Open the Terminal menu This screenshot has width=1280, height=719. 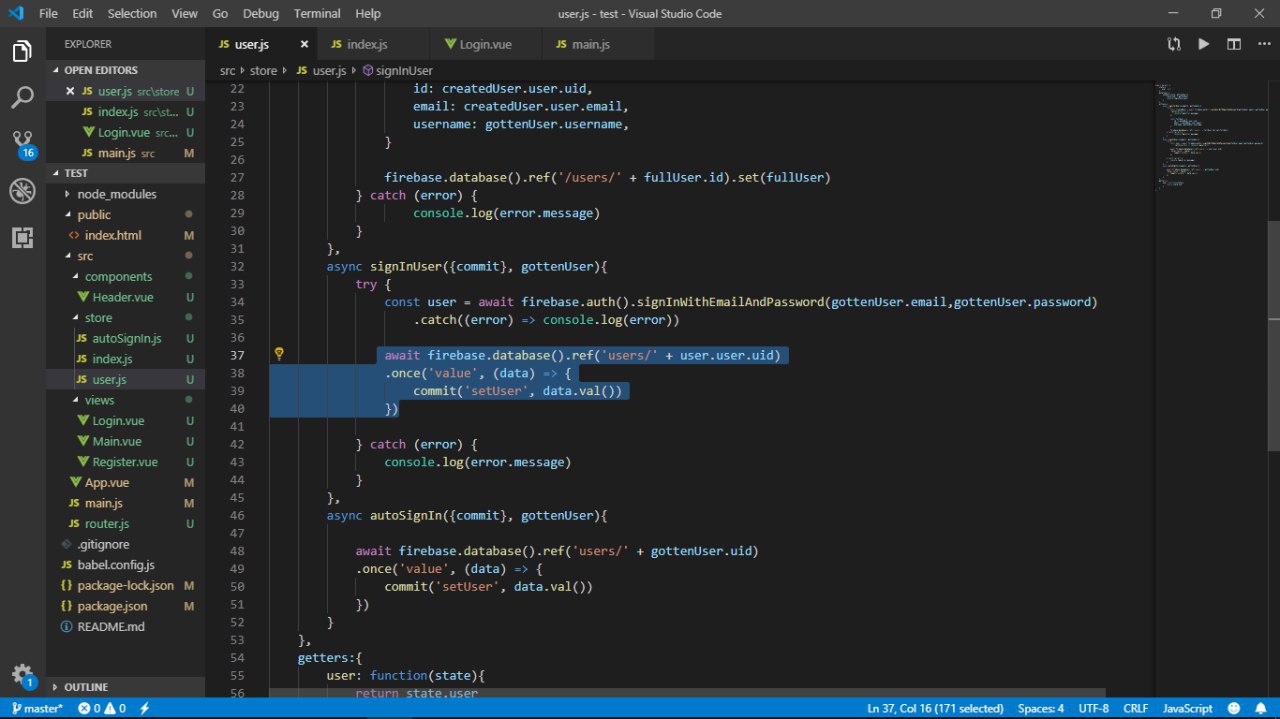pyautogui.click(x=316, y=13)
